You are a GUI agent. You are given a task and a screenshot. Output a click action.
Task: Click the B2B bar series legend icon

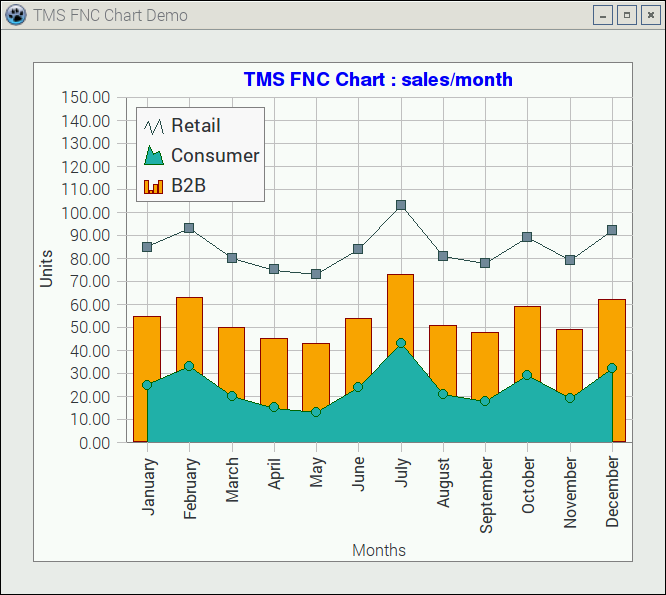click(x=154, y=186)
